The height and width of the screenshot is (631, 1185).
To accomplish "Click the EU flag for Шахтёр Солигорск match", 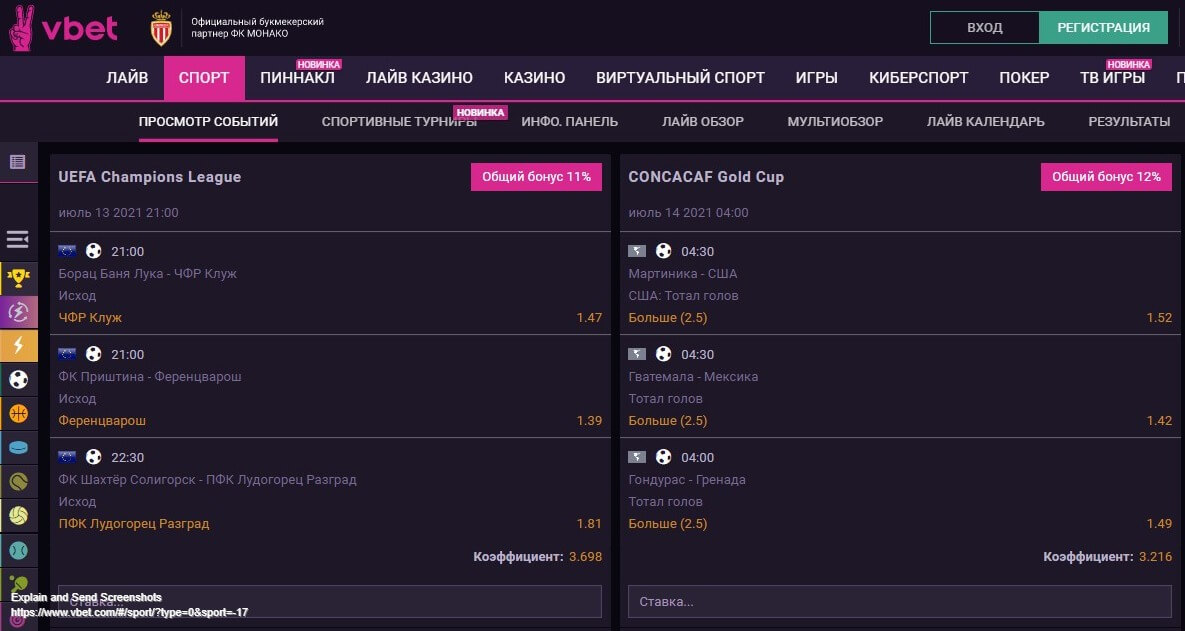I will (x=67, y=456).
